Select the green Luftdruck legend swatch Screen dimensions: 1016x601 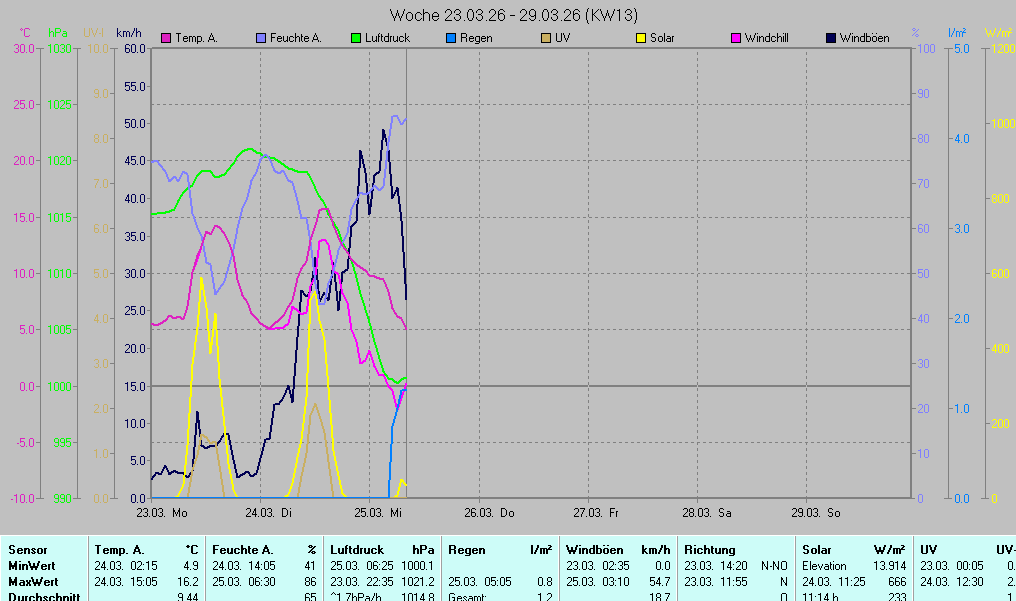(x=355, y=39)
